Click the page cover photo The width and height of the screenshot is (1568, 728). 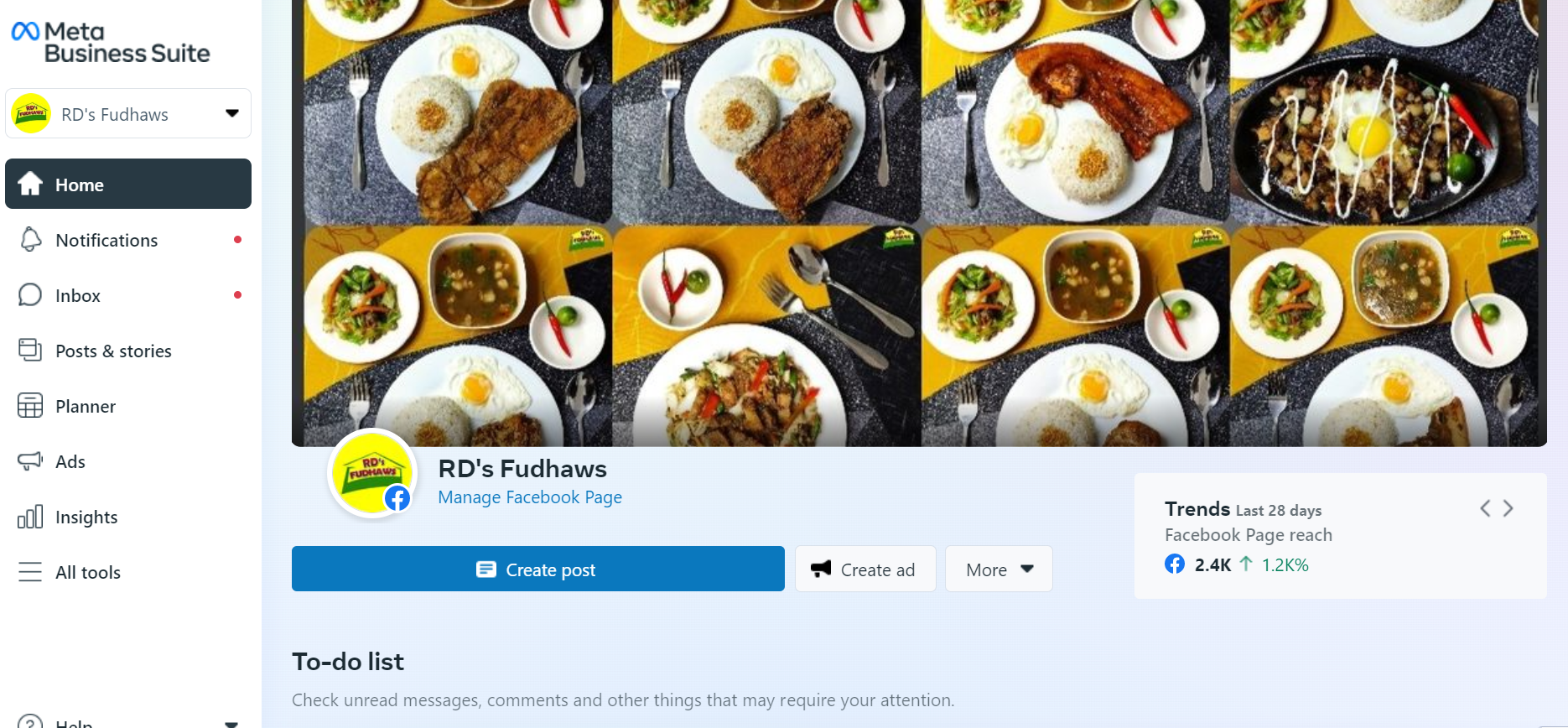pos(919,222)
